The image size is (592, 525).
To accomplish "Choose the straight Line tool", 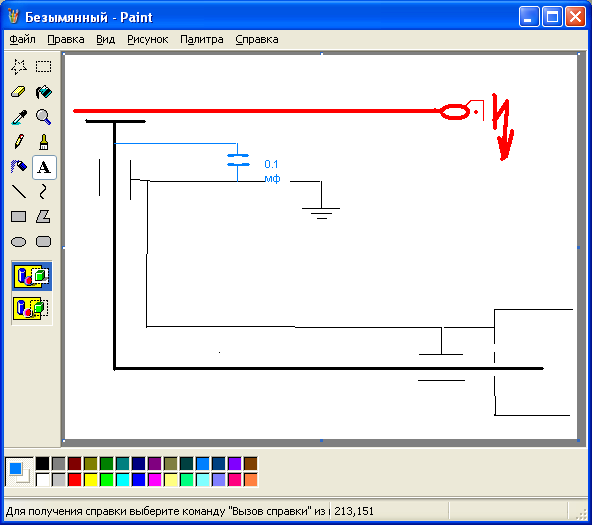I will pyautogui.click(x=18, y=192).
